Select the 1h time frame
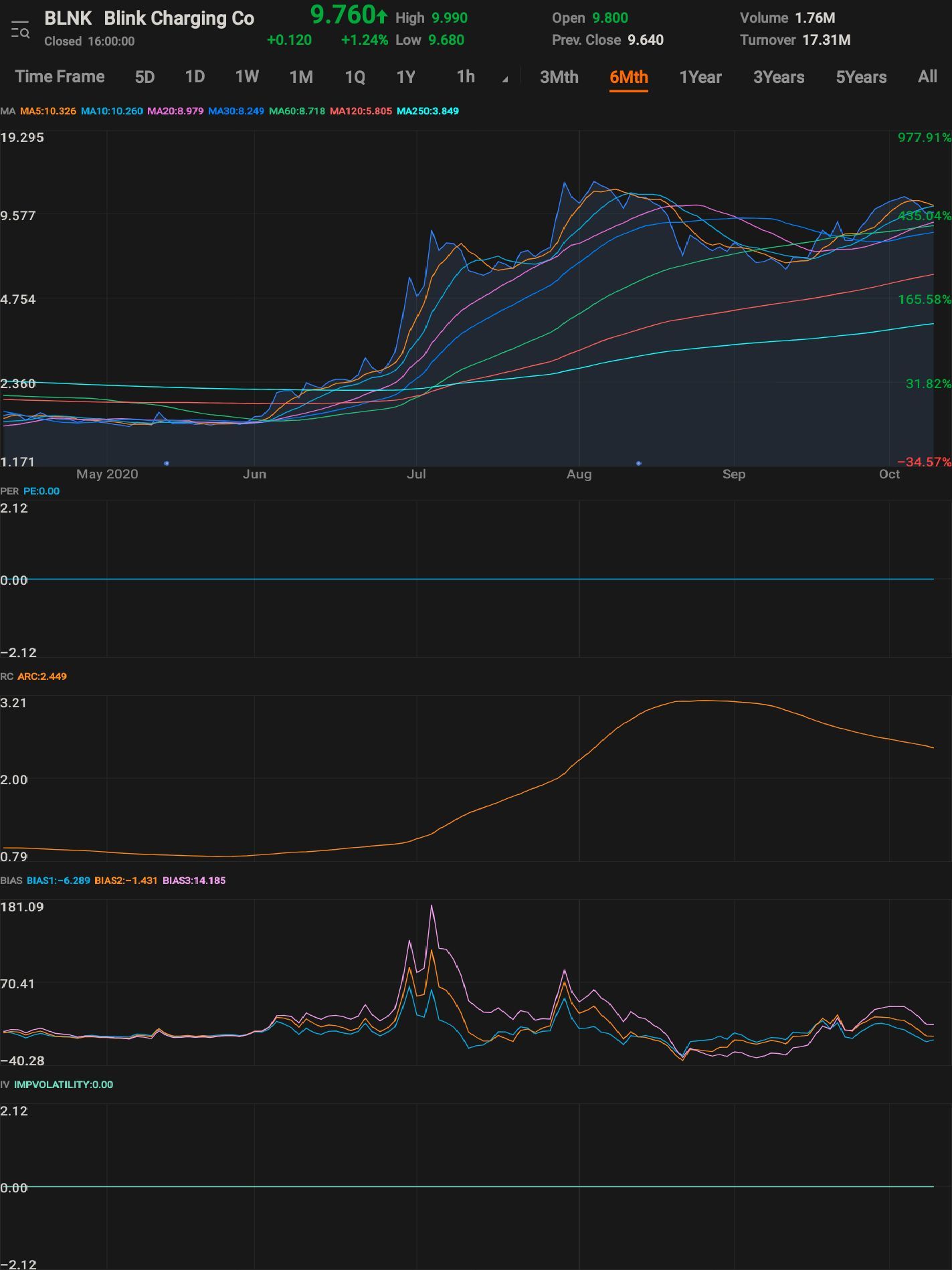952x1270 pixels. tap(466, 77)
